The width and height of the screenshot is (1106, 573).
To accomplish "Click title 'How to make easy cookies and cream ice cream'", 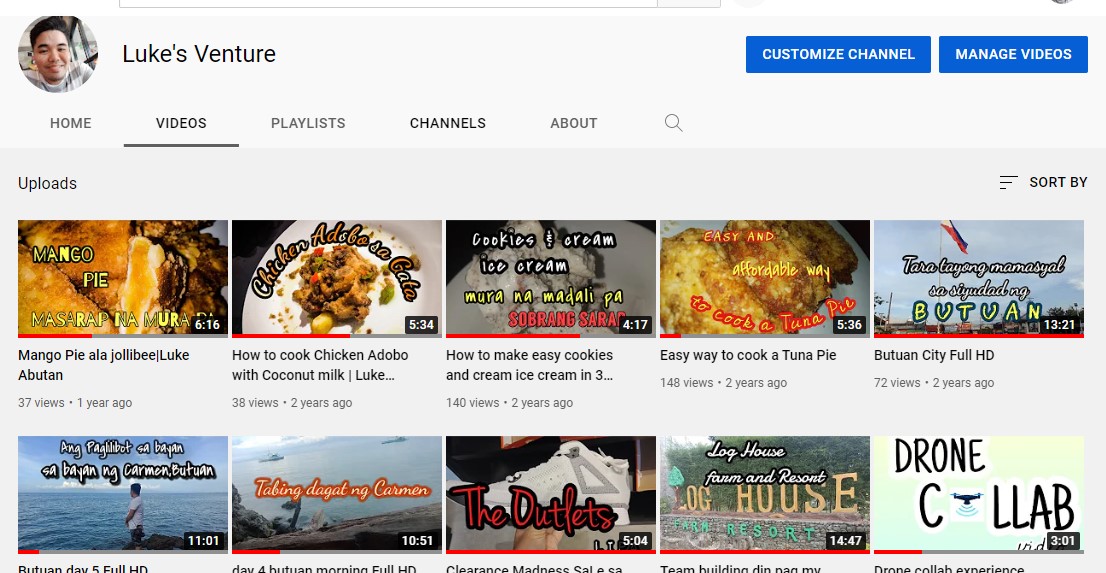I will coord(530,365).
